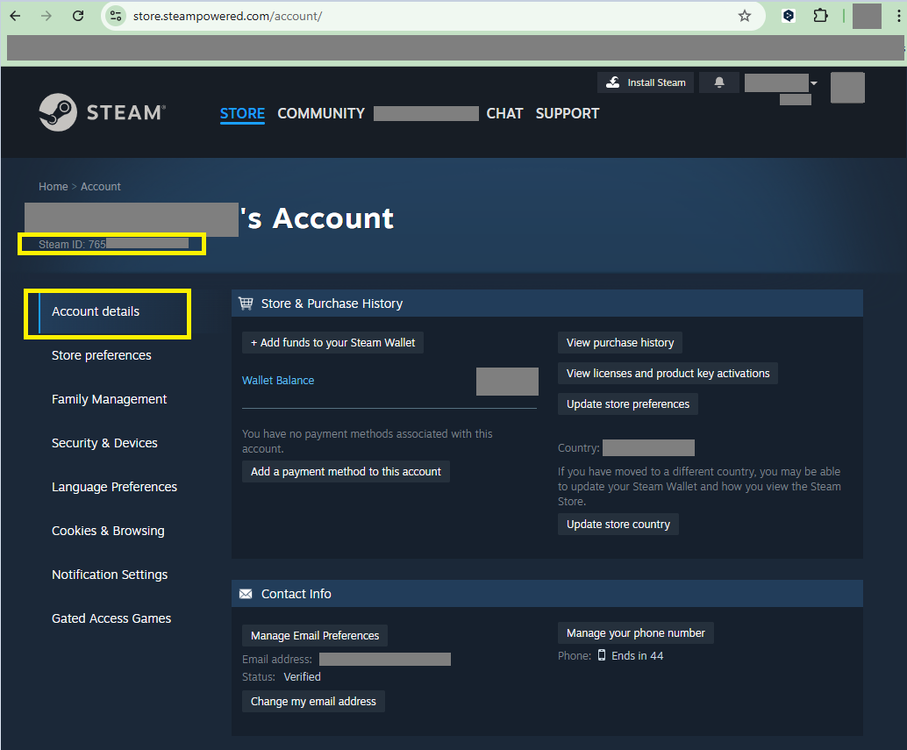
Task: Click the Steam logo in header
Action: (102, 113)
